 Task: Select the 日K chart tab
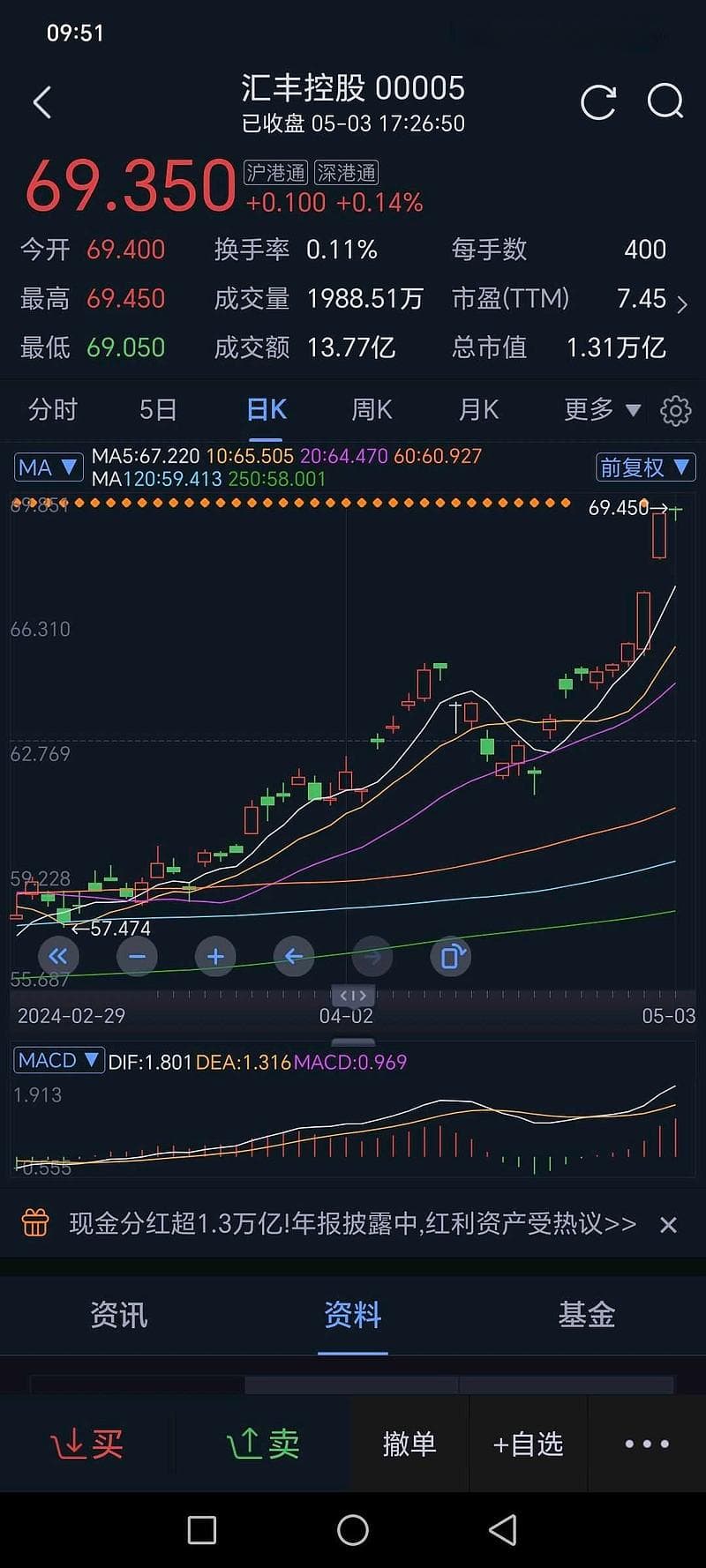click(267, 409)
